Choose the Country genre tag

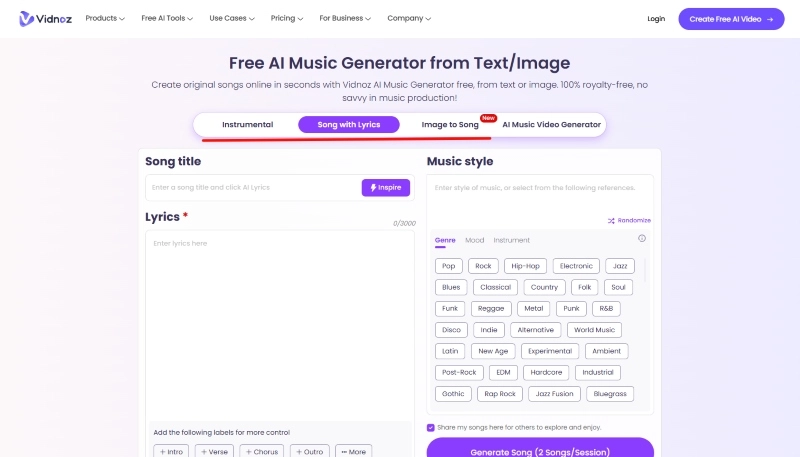point(544,287)
